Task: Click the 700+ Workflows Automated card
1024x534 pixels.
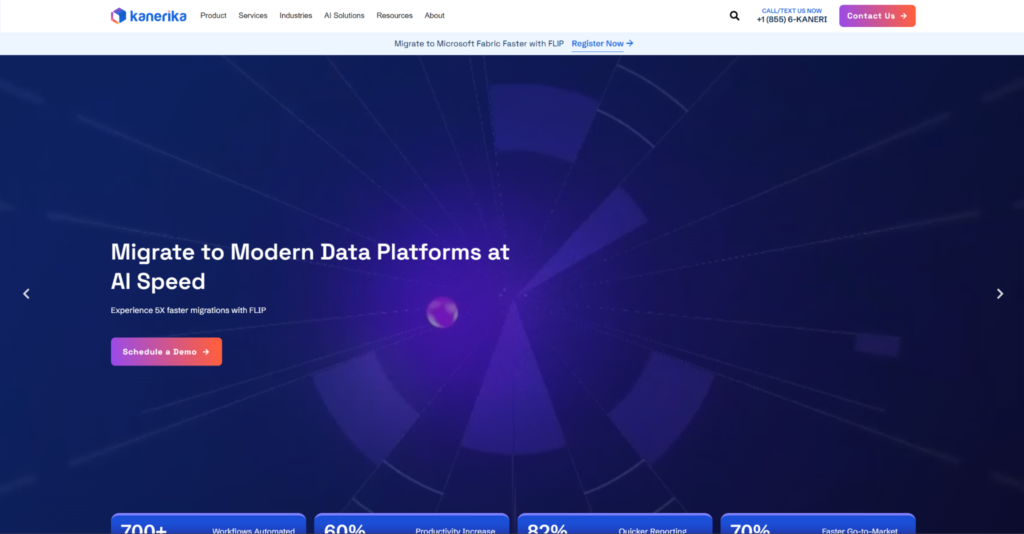Action: click(x=208, y=524)
